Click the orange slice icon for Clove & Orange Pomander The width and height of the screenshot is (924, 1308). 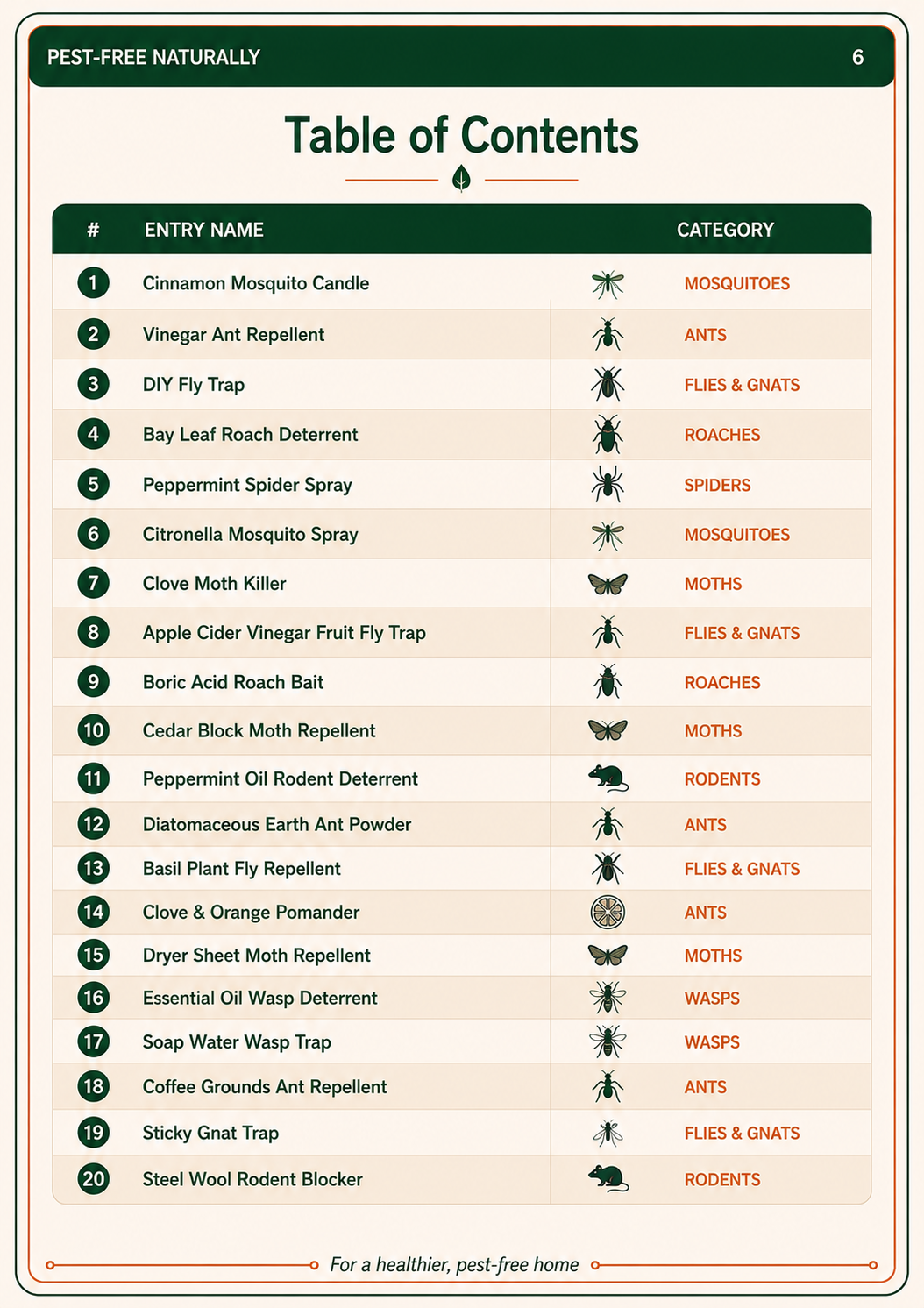point(608,913)
